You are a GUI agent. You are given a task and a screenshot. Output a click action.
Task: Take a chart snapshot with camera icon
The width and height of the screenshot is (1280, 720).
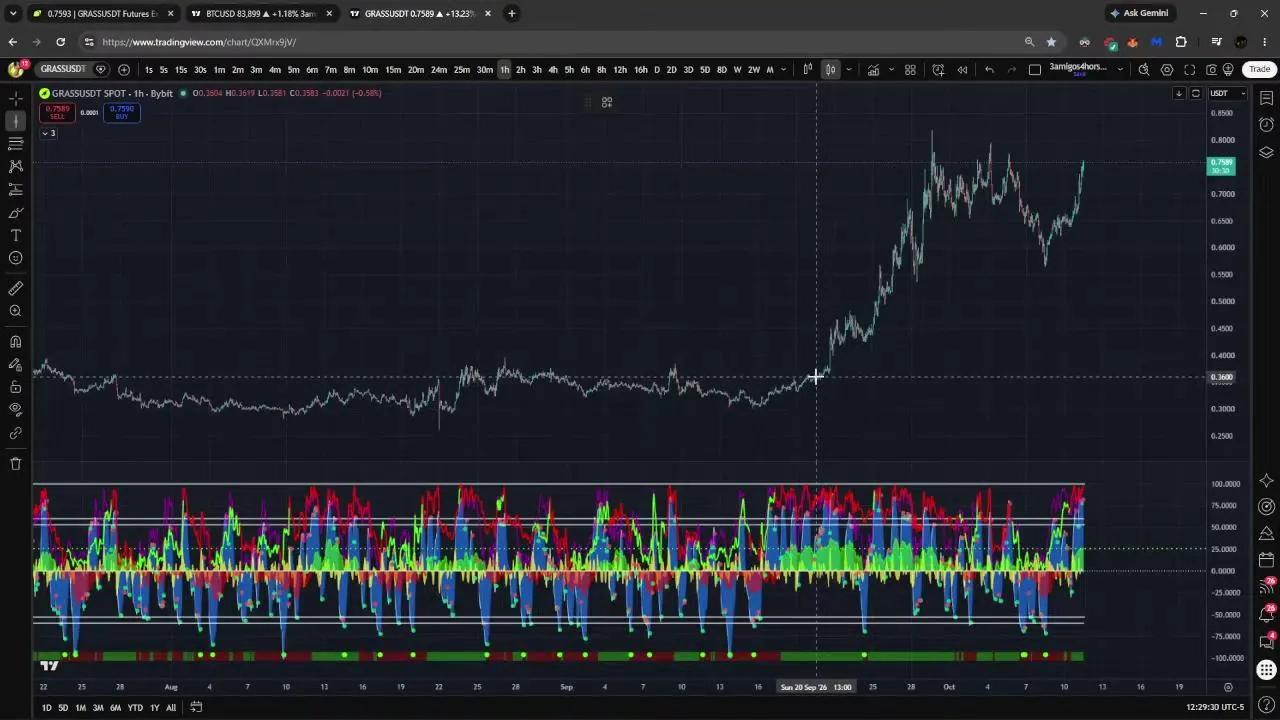1211,69
